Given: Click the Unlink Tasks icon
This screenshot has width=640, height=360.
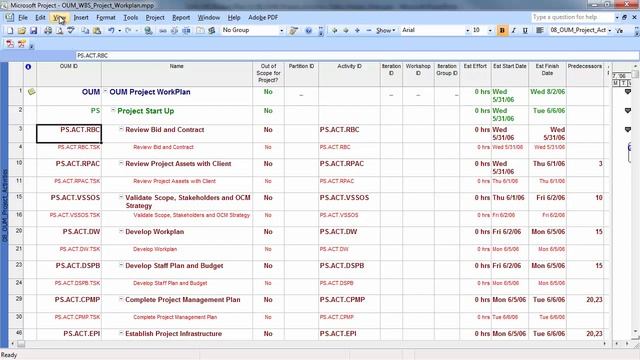Looking at the screenshot, I should click(x=174, y=31).
